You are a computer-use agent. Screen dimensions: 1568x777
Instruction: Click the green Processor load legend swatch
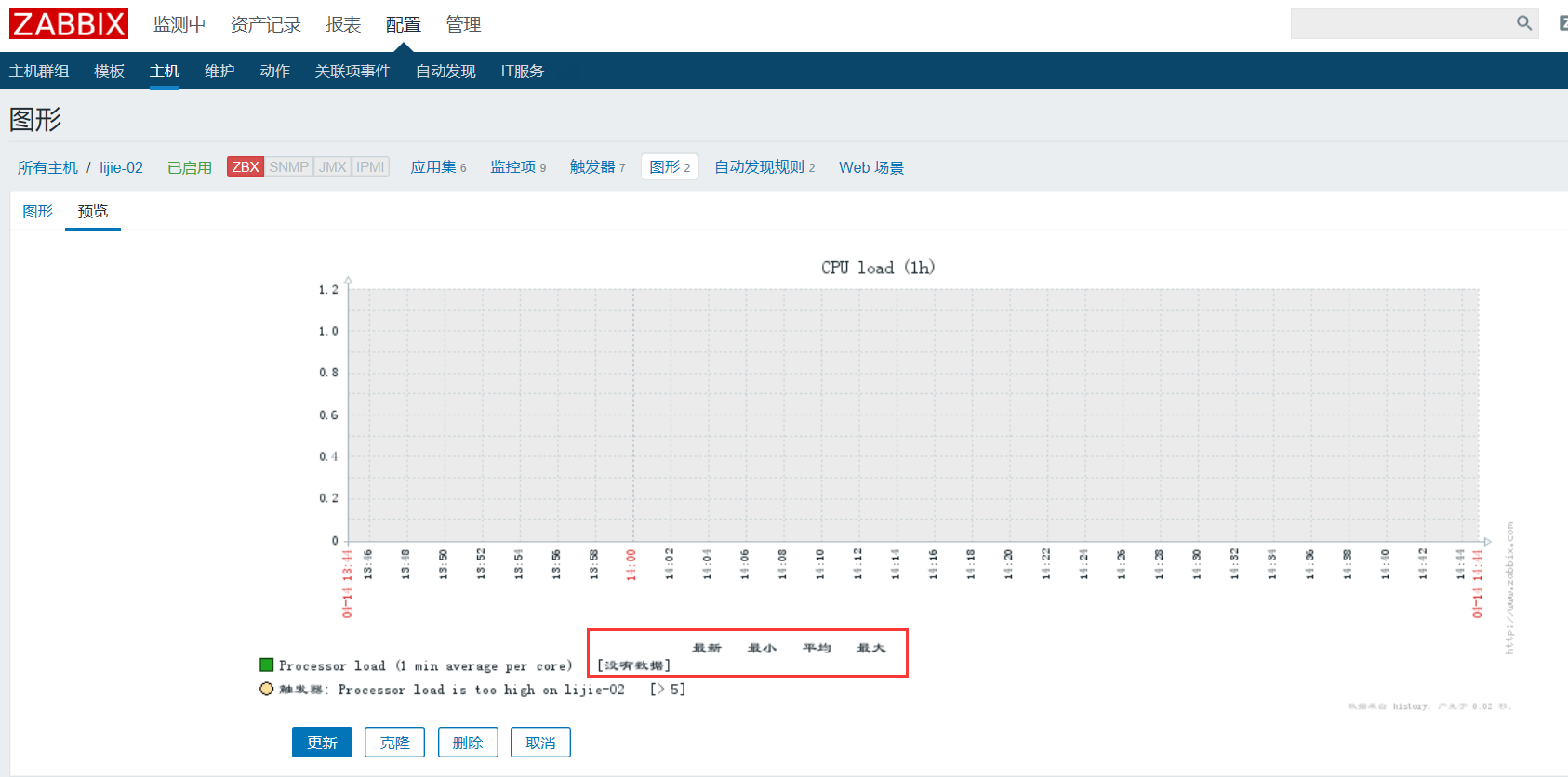click(x=267, y=665)
